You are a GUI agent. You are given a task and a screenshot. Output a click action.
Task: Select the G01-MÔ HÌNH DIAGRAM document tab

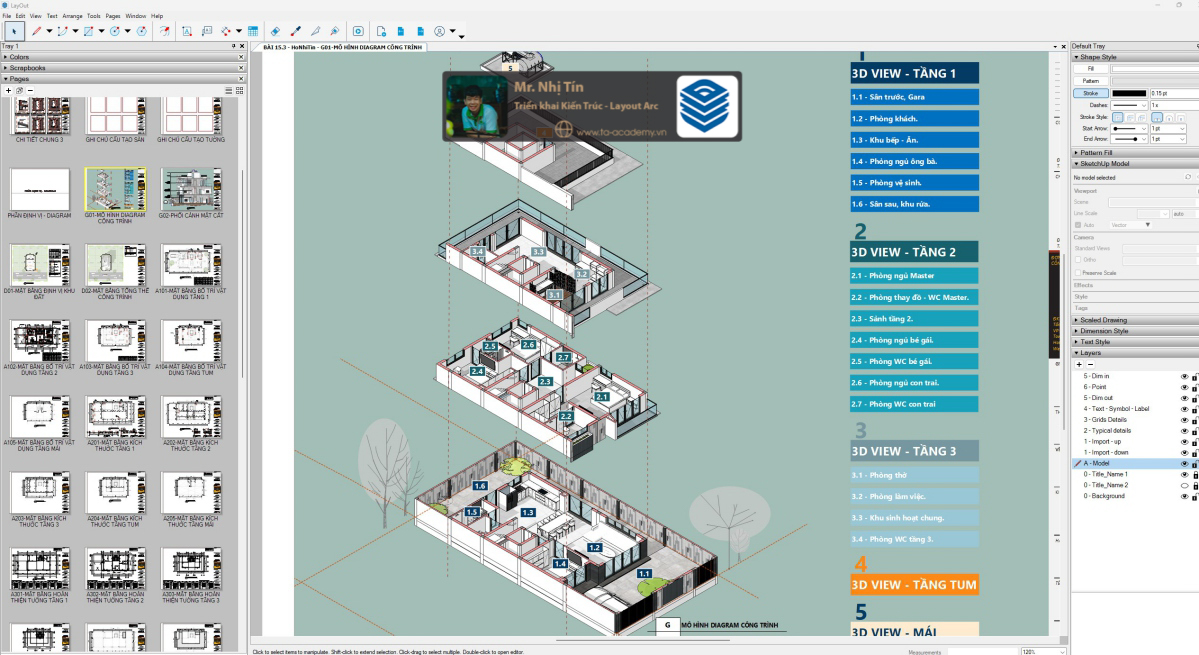click(343, 47)
